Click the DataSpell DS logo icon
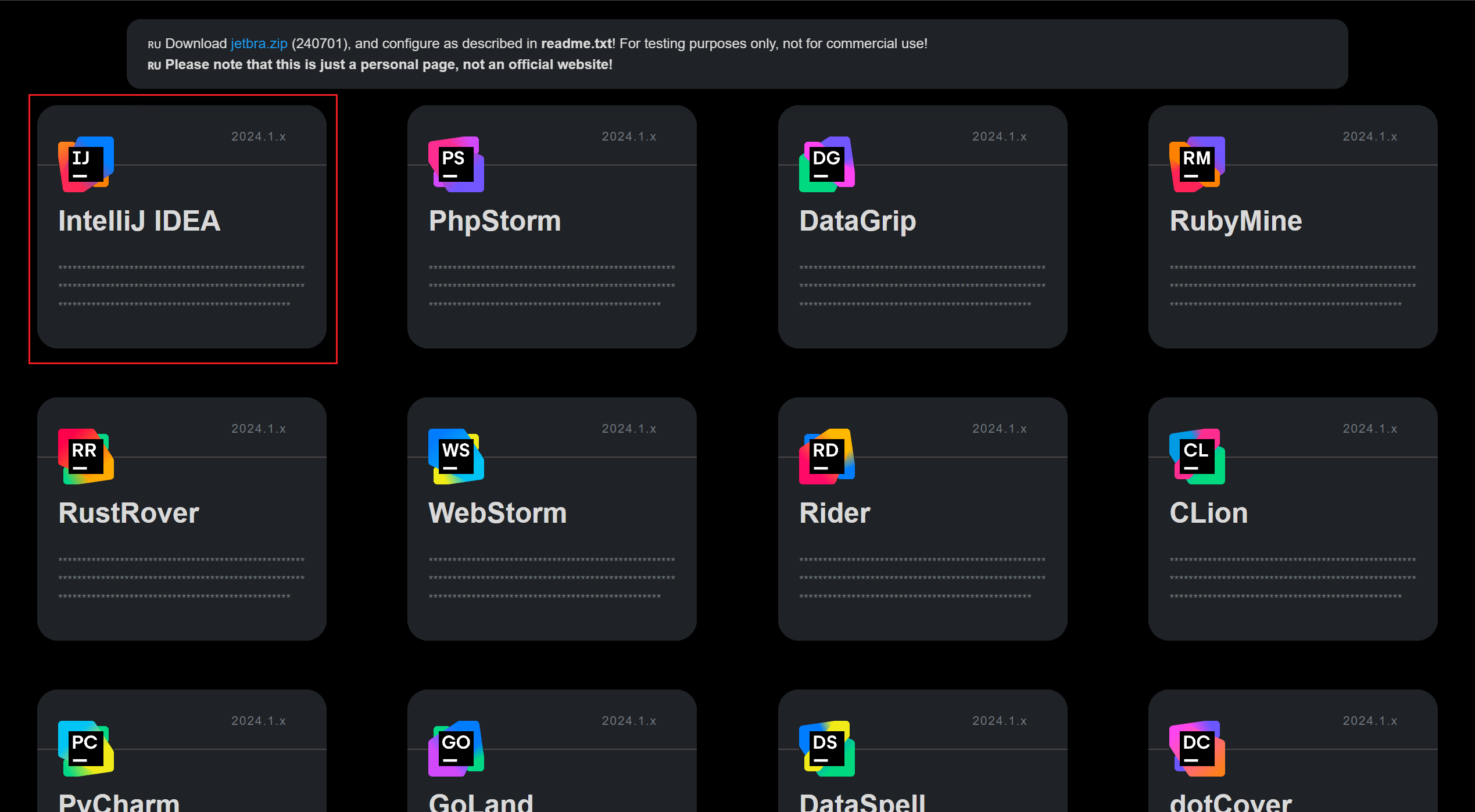The width and height of the screenshot is (1475, 812). click(827, 749)
